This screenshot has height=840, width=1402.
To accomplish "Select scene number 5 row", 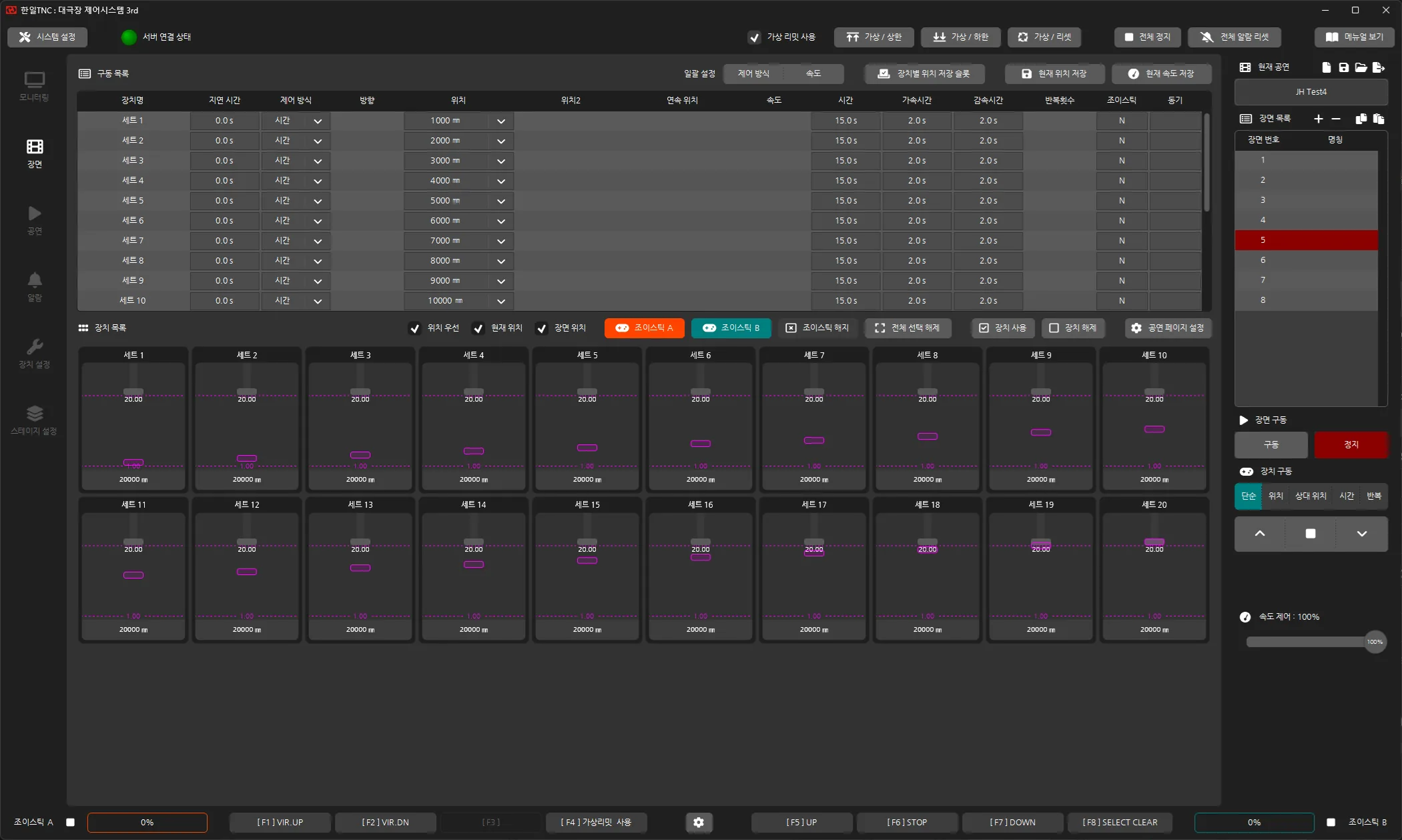I will click(x=1306, y=240).
